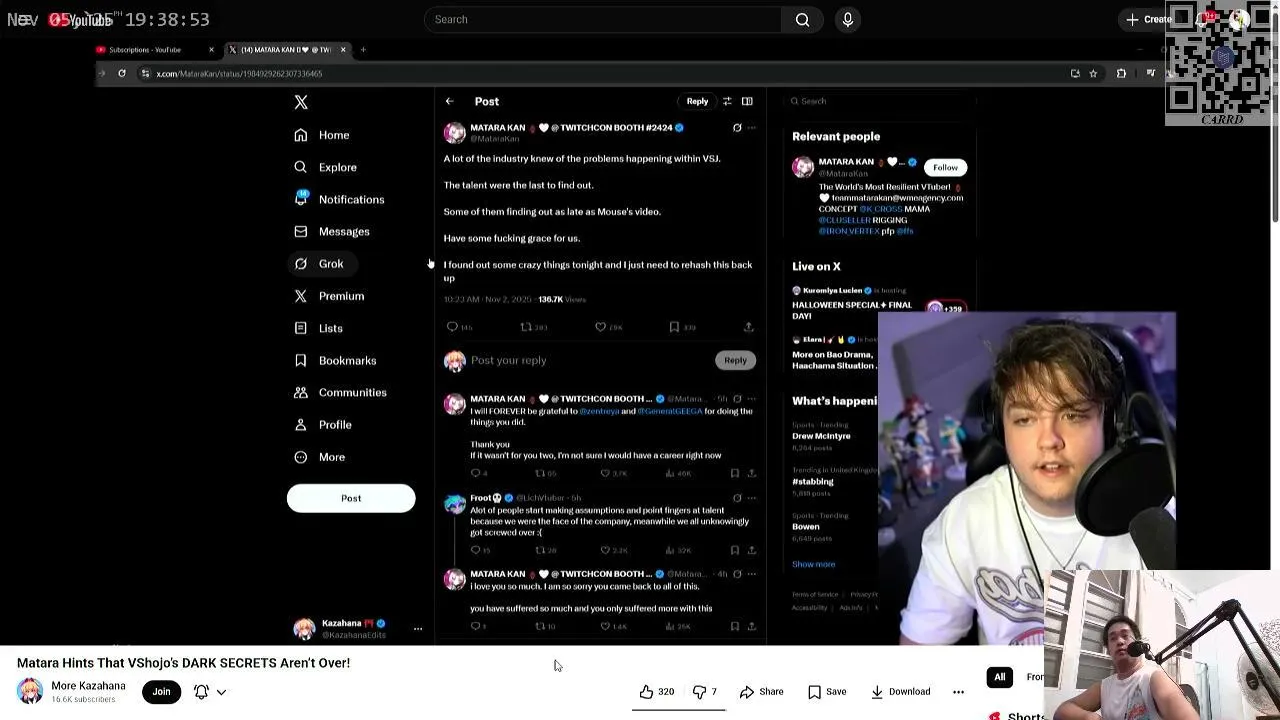
Task: Open More Kazahana channel avatar
Action: [30, 691]
